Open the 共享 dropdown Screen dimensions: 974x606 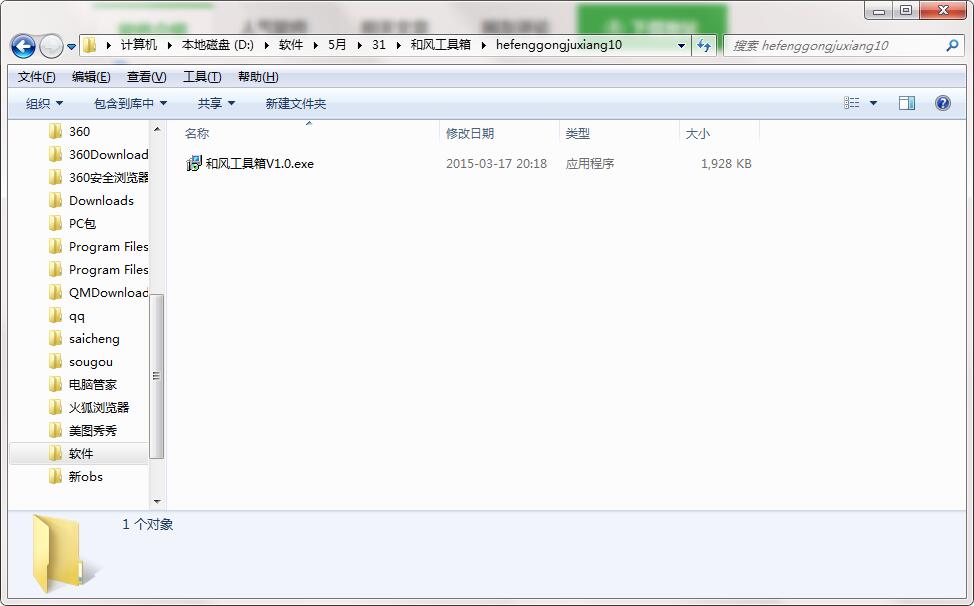click(x=216, y=103)
